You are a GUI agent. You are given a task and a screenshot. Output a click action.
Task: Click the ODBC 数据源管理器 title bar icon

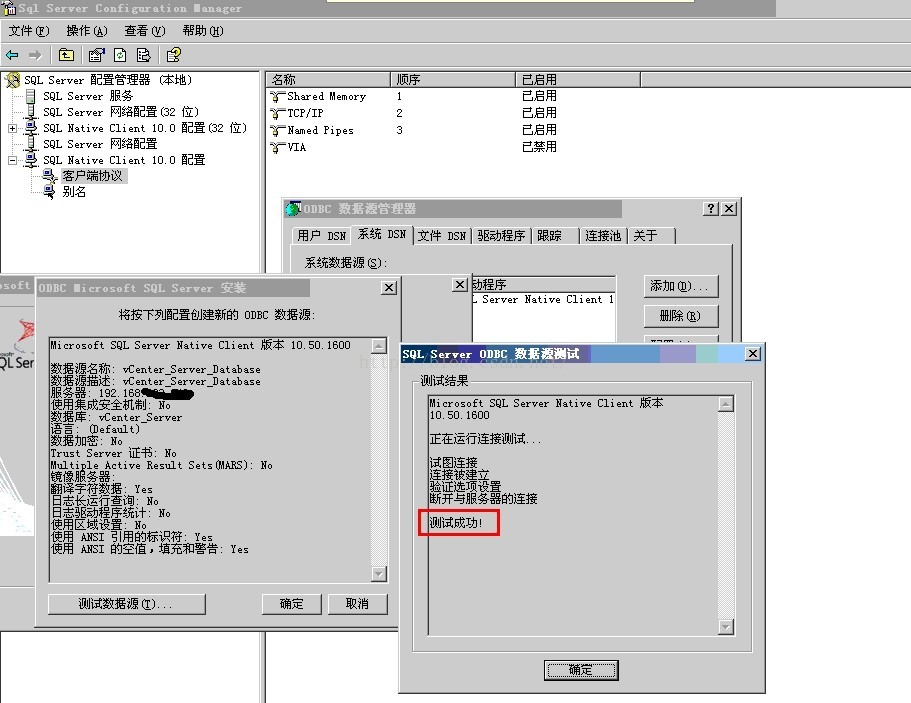(293, 209)
